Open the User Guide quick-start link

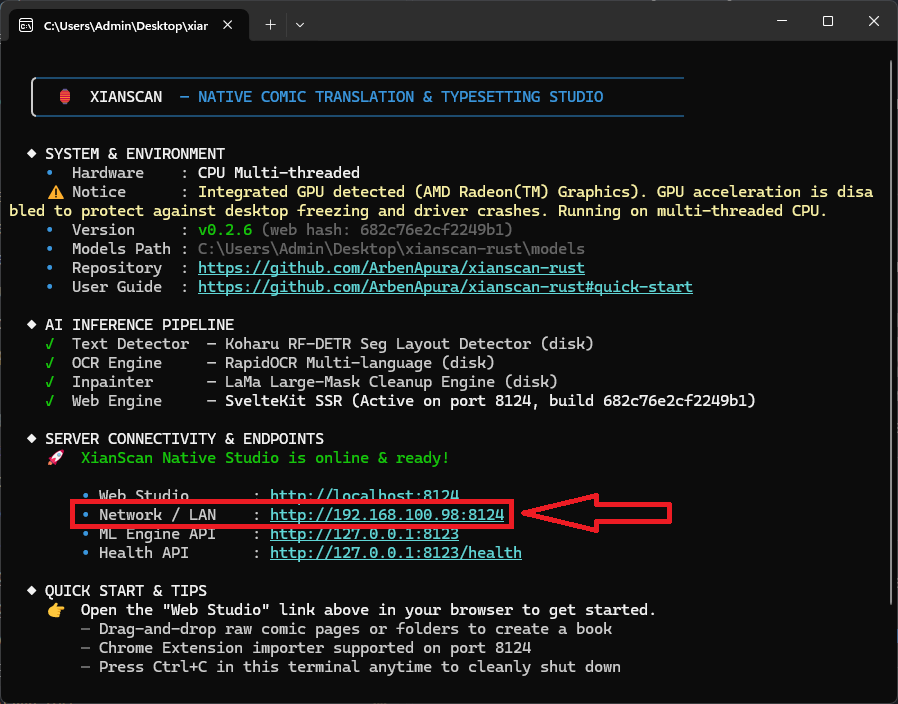pos(445,287)
